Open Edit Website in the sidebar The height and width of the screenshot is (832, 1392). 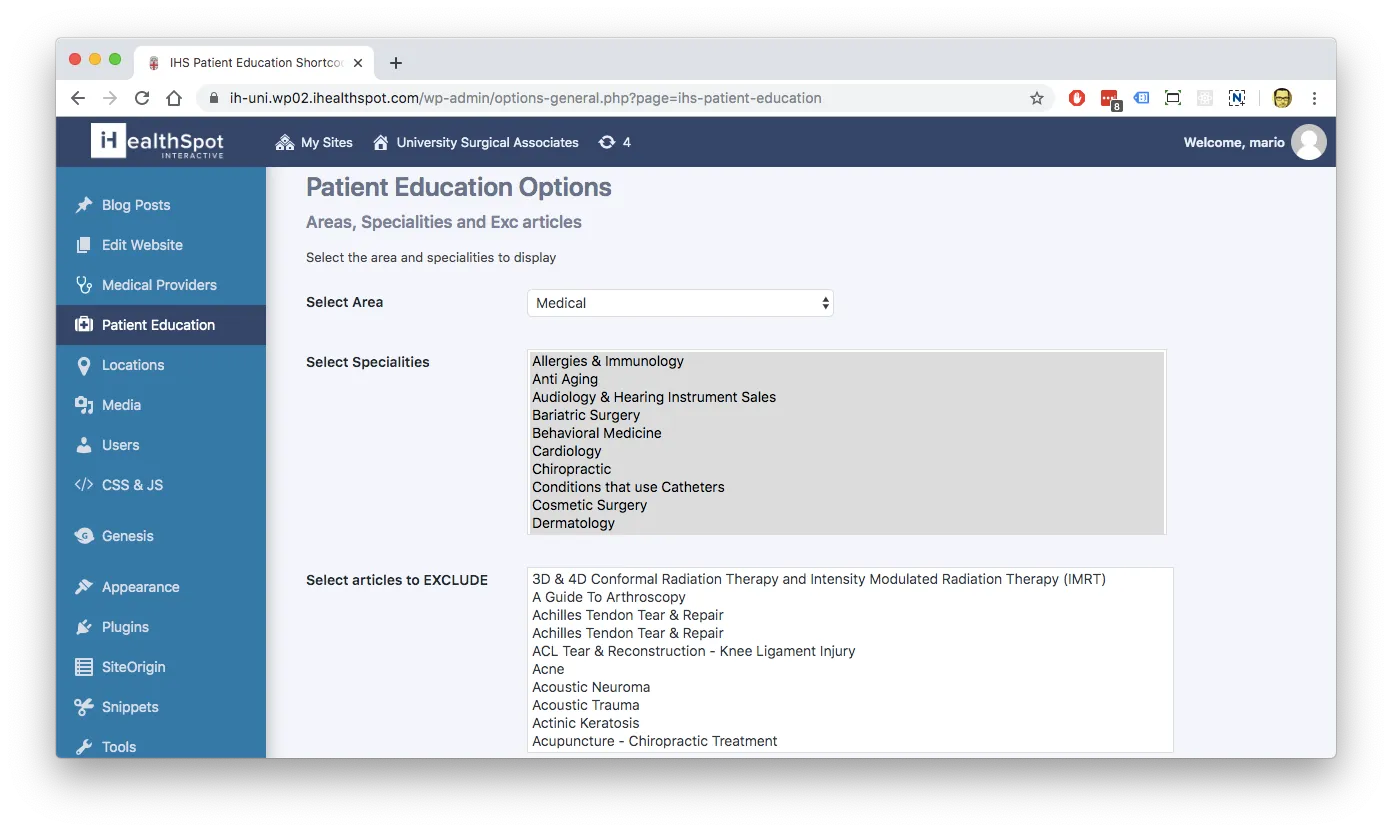pyautogui.click(x=161, y=245)
